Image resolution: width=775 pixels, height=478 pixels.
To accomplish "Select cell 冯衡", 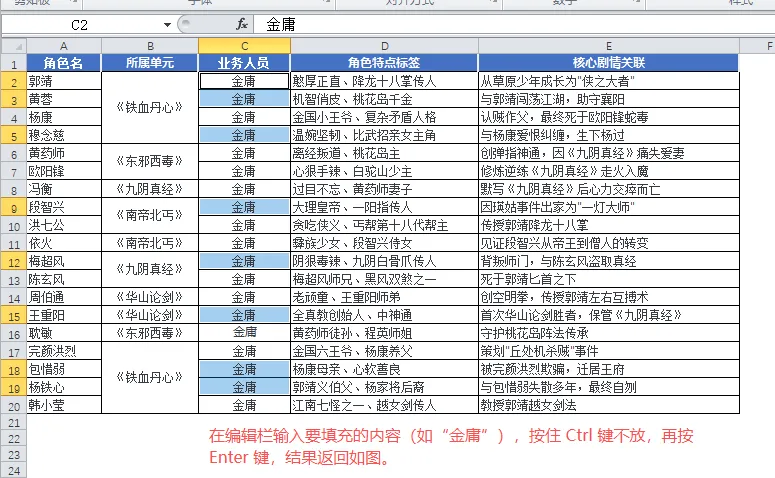I will point(64,189).
